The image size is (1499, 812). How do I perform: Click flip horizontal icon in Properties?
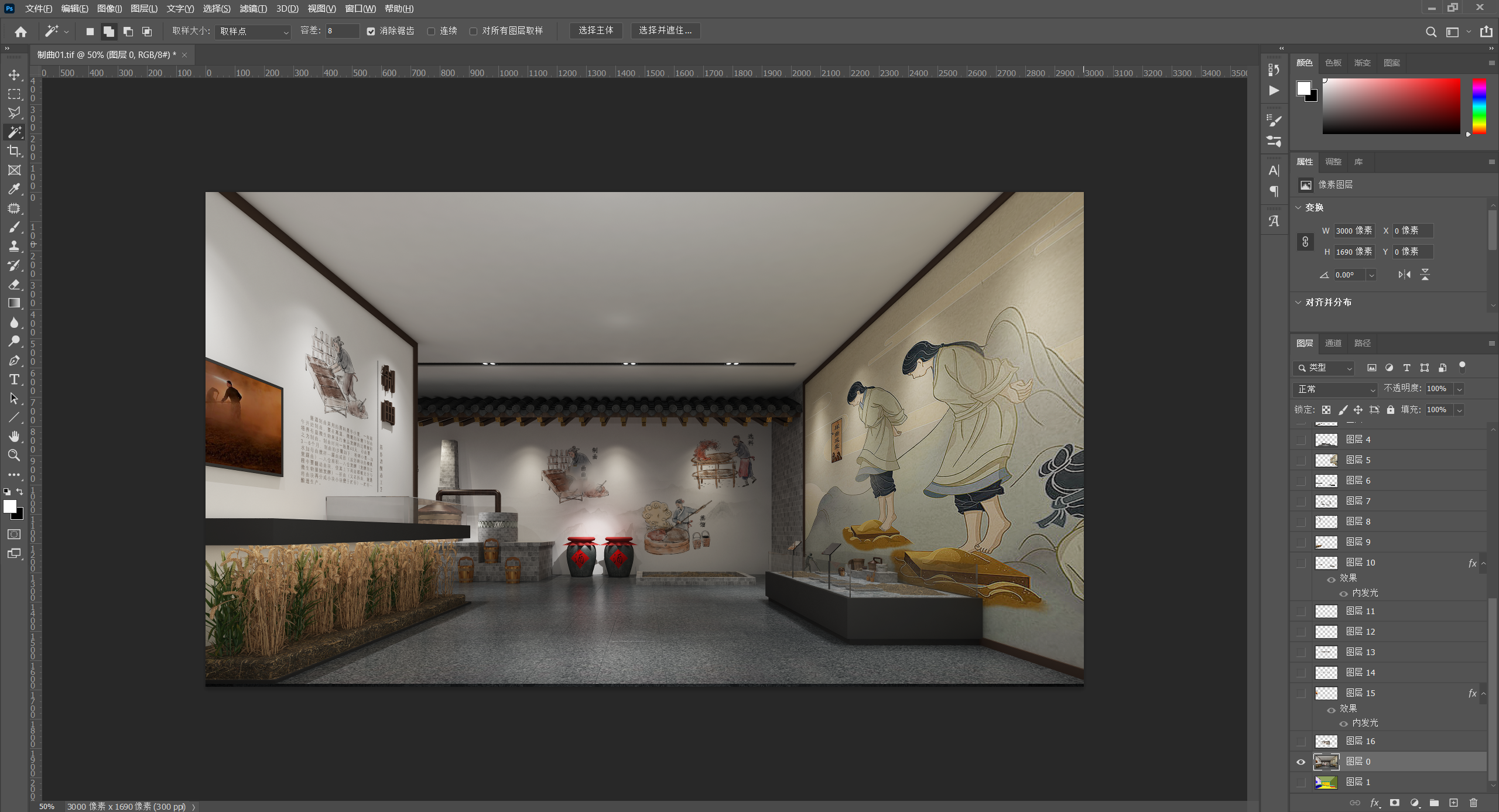[1404, 275]
